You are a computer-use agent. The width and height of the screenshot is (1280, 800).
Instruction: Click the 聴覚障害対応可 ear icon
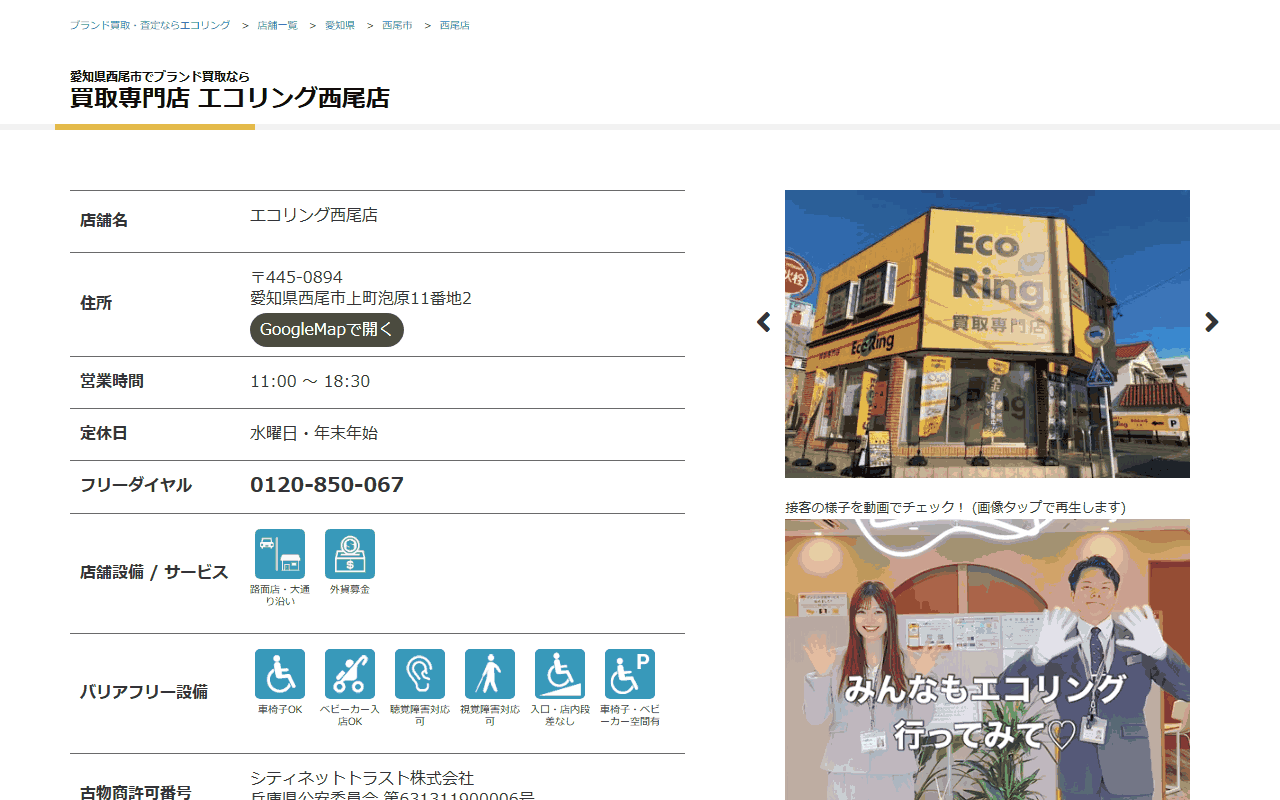pyautogui.click(x=420, y=674)
